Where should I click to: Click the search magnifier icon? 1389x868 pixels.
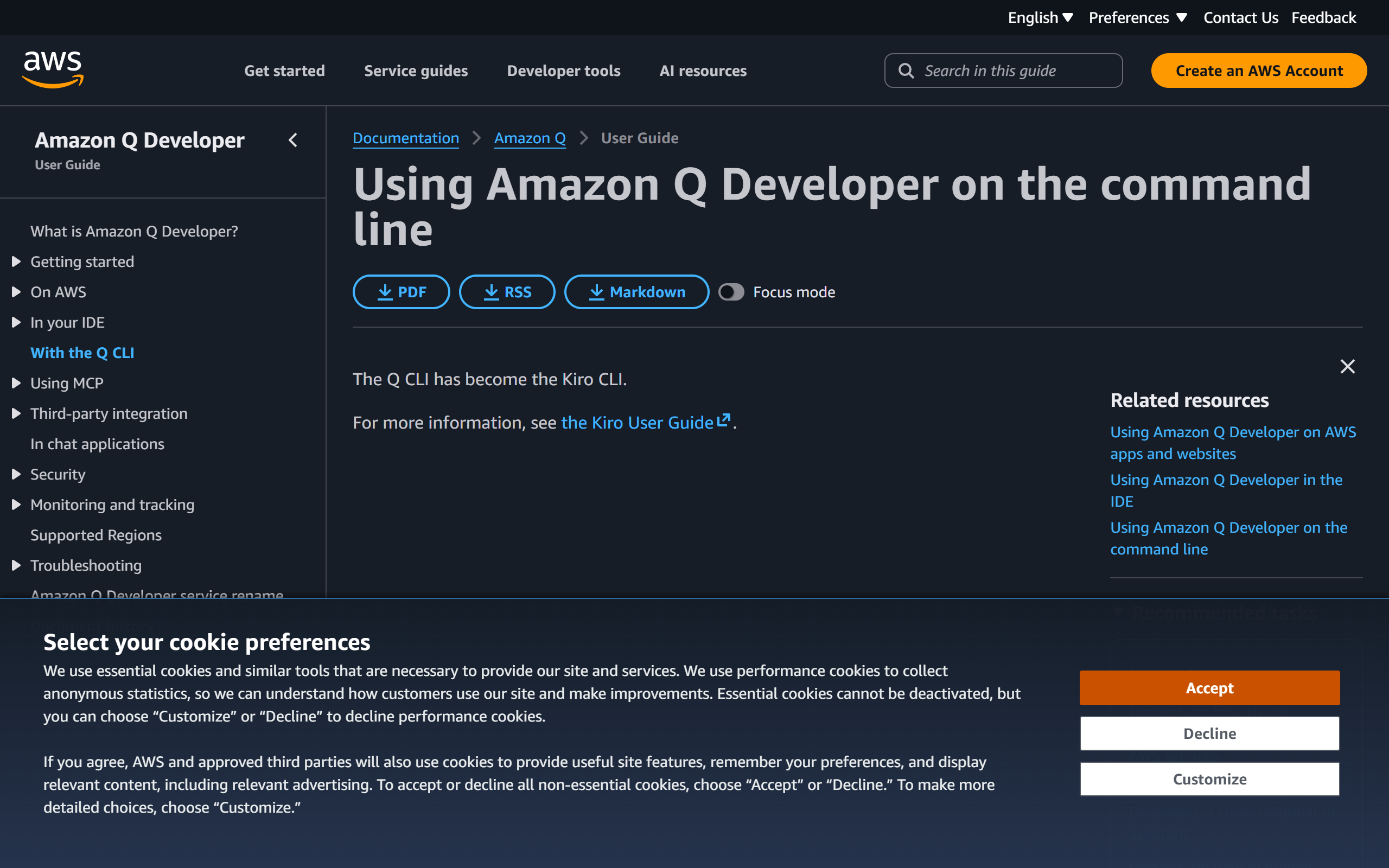[906, 71]
